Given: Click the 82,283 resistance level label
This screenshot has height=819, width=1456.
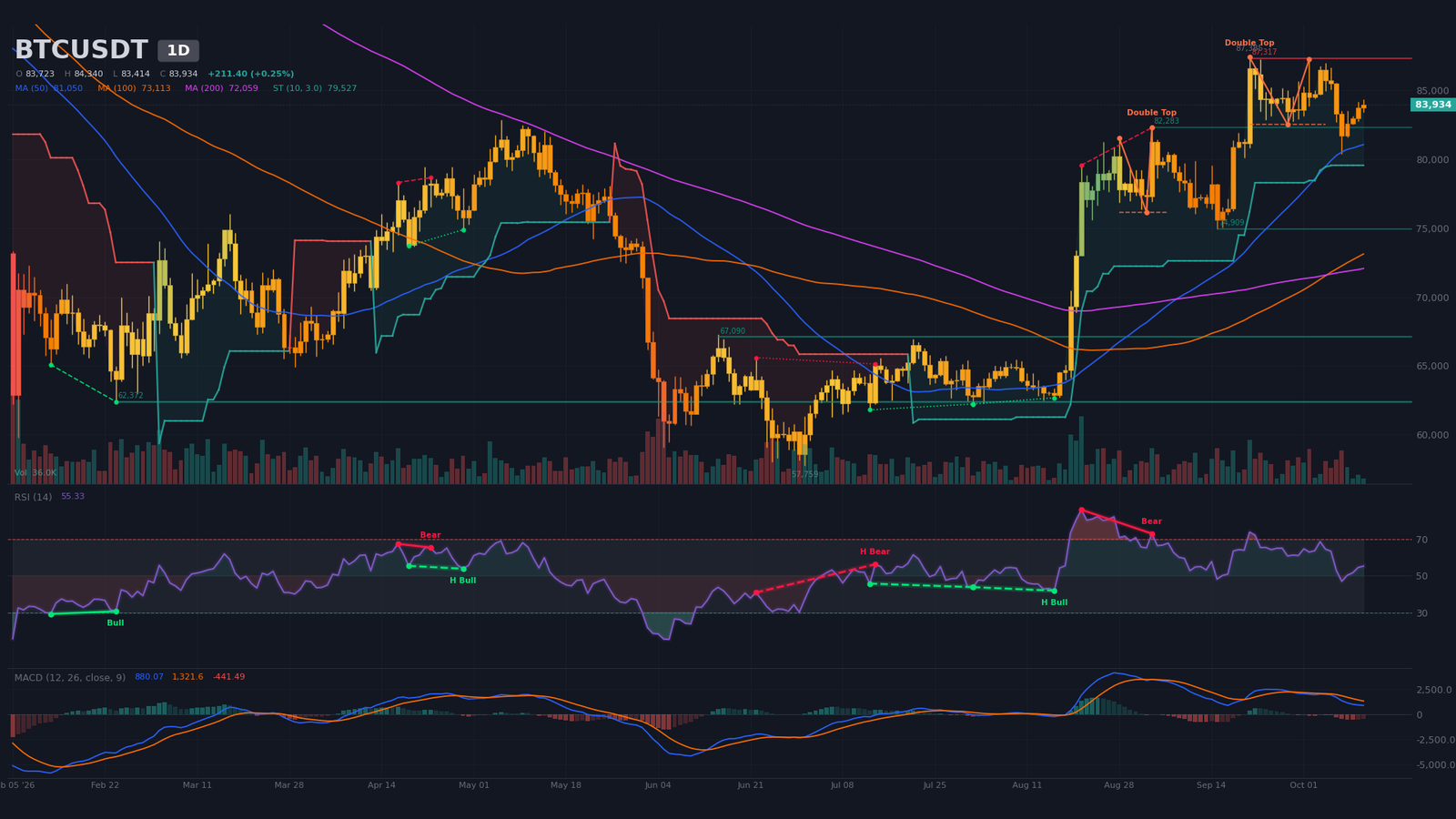Looking at the screenshot, I should [1166, 121].
